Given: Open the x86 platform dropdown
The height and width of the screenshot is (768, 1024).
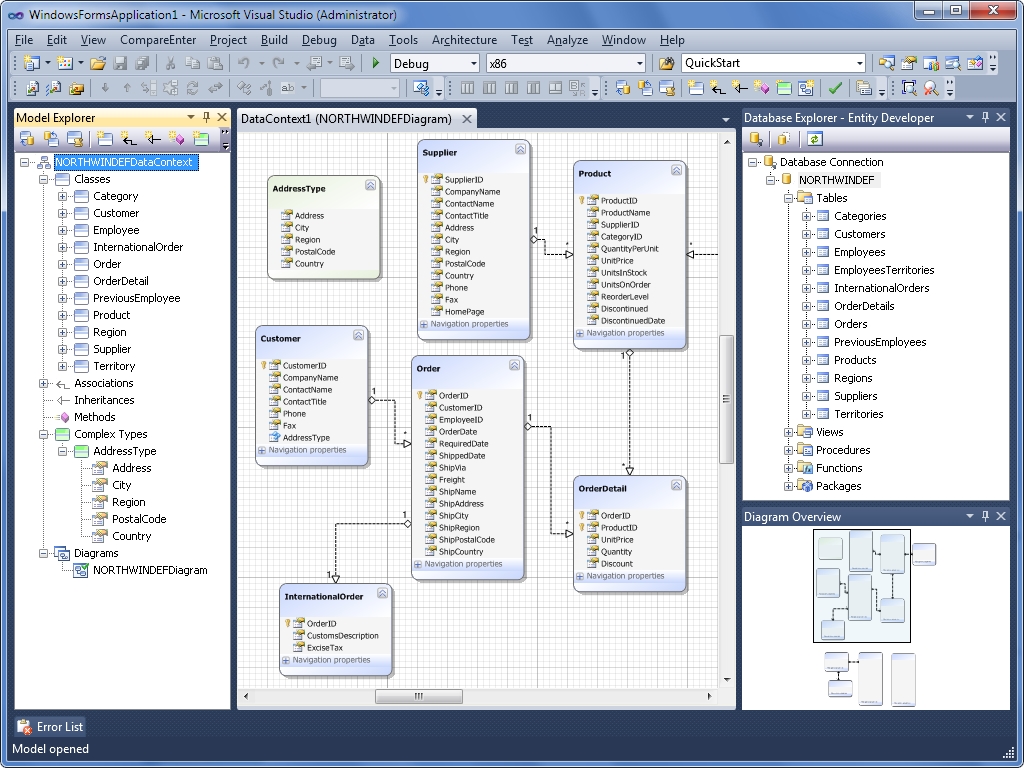Looking at the screenshot, I should pos(640,63).
